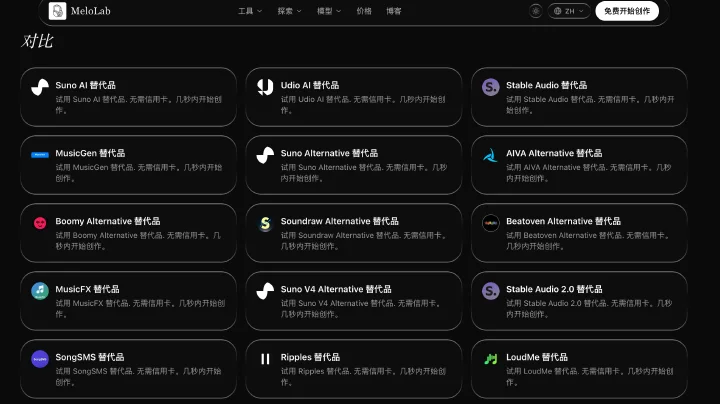The image size is (720, 404).
Task: Click the purple SongSMS card icon
Action: point(40,359)
